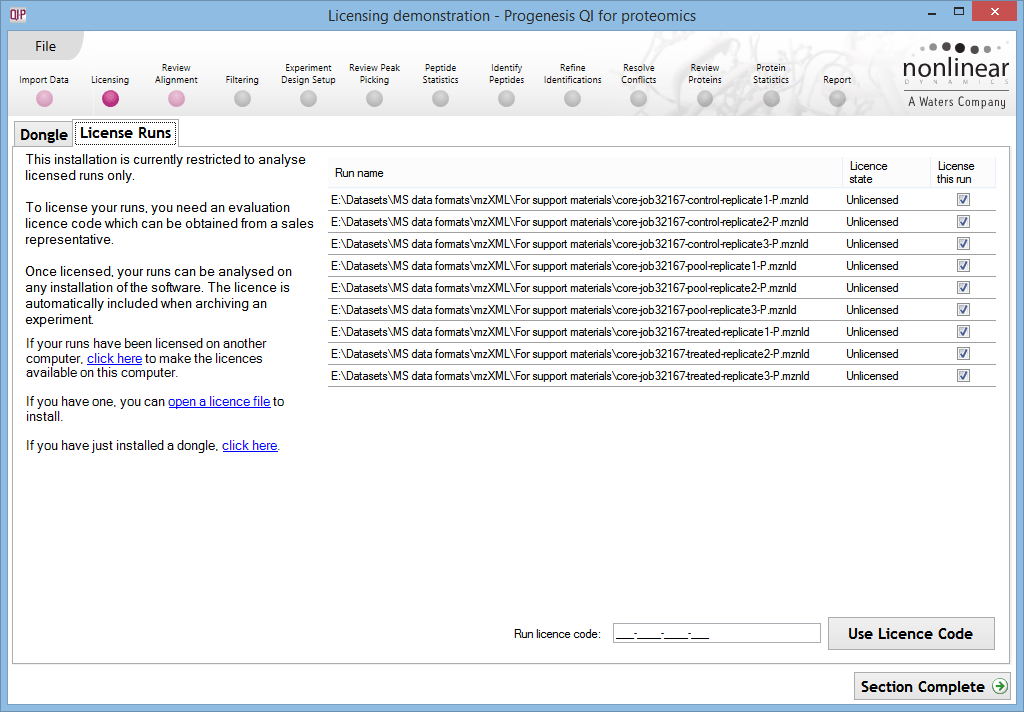Select the License Runs tab

pyautogui.click(x=125, y=133)
